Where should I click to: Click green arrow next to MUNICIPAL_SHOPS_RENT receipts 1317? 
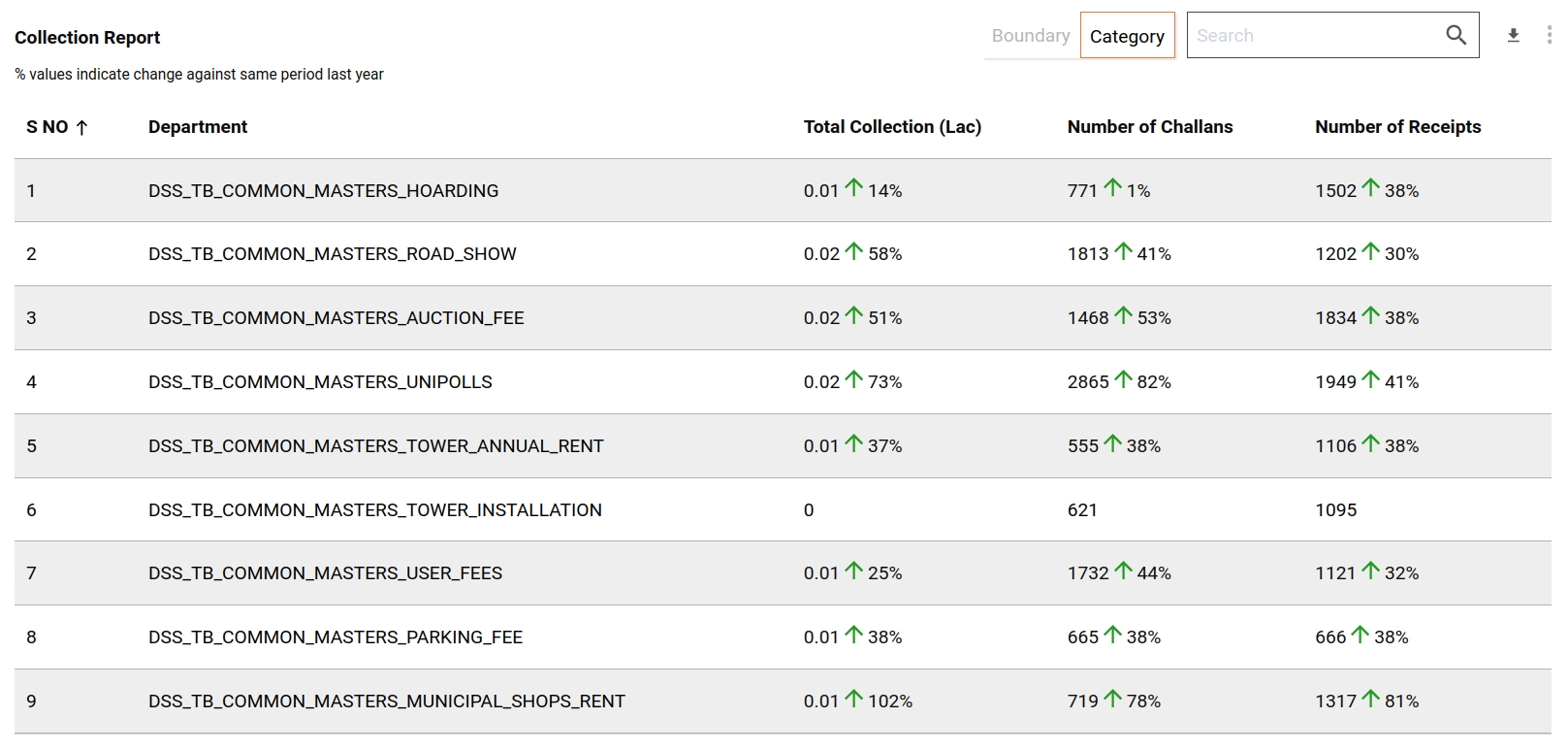(1370, 699)
